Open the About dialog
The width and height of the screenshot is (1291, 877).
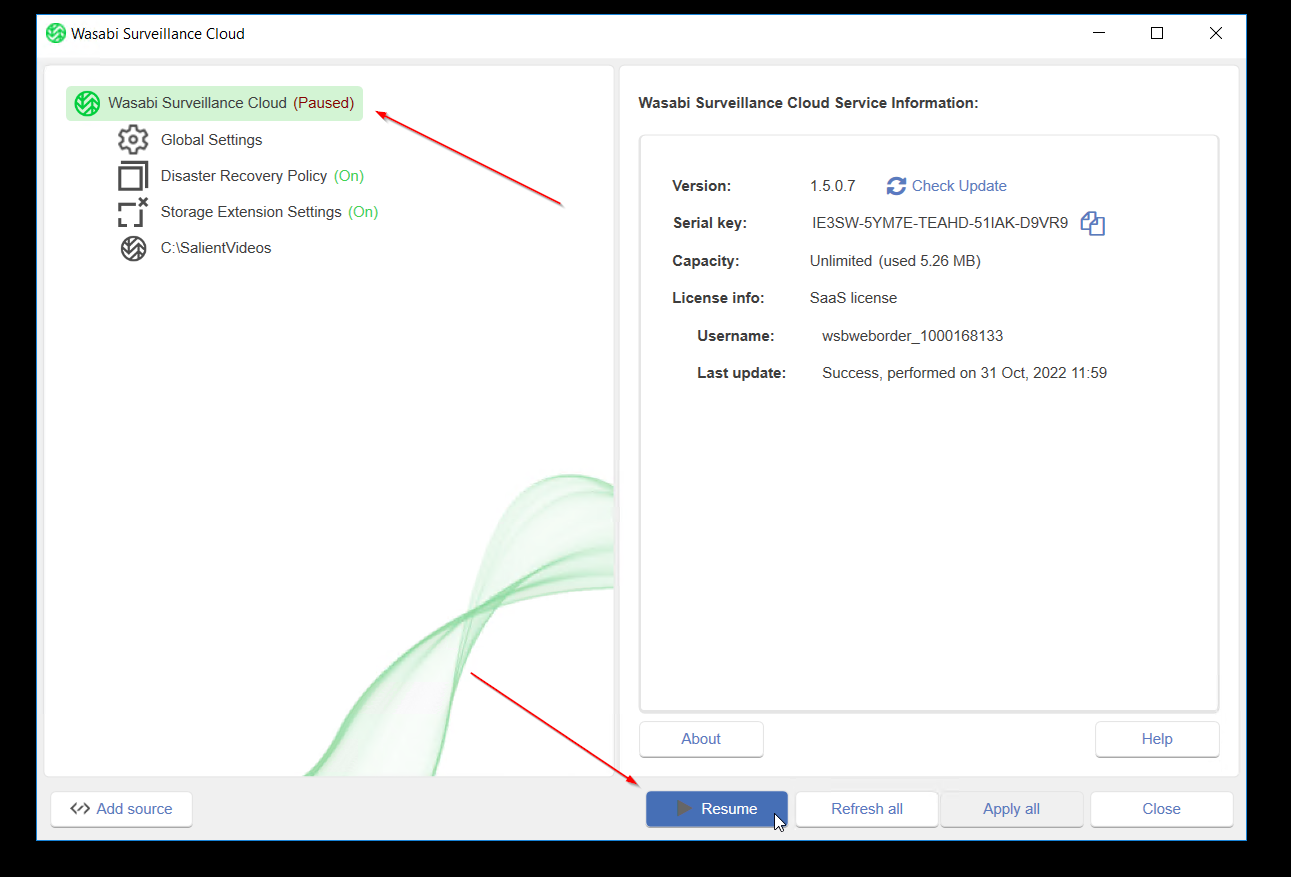click(x=701, y=739)
